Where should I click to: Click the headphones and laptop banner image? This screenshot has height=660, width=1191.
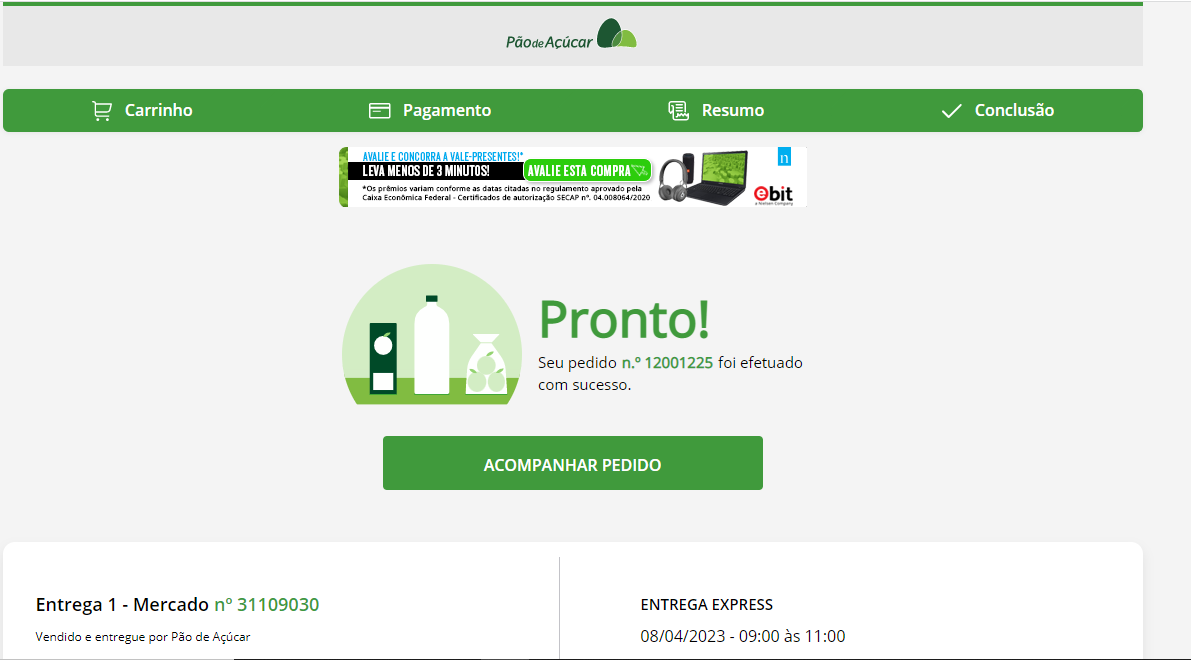coord(703,177)
